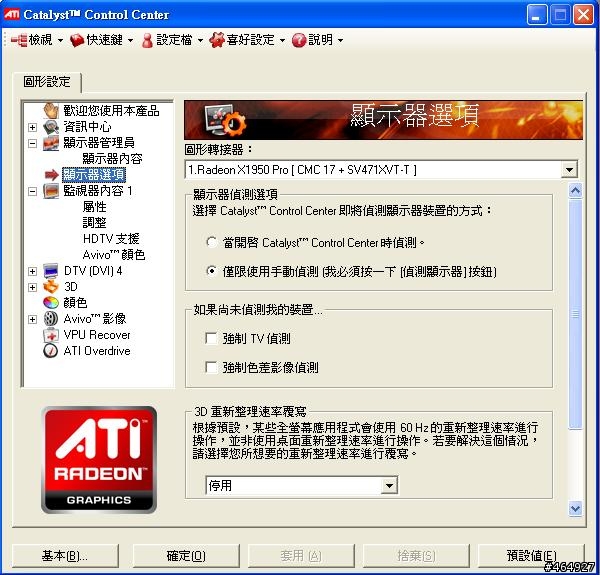Open the 喜好設定 menu
This screenshot has width=600, height=575.
[x=247, y=40]
